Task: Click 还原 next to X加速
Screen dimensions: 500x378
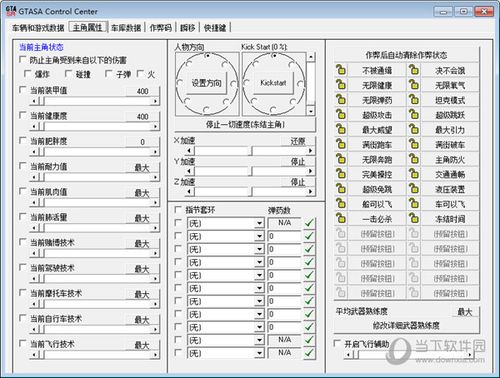Action: [298, 141]
